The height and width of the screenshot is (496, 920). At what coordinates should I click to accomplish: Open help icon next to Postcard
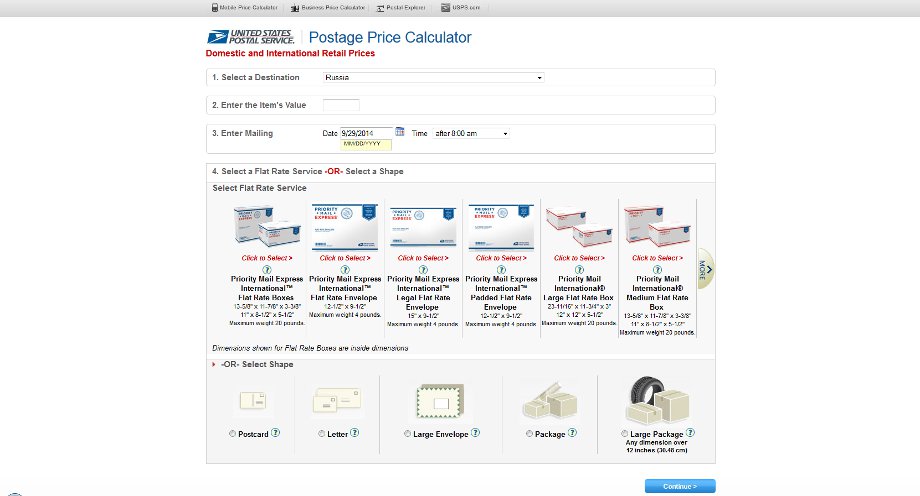(x=275, y=433)
